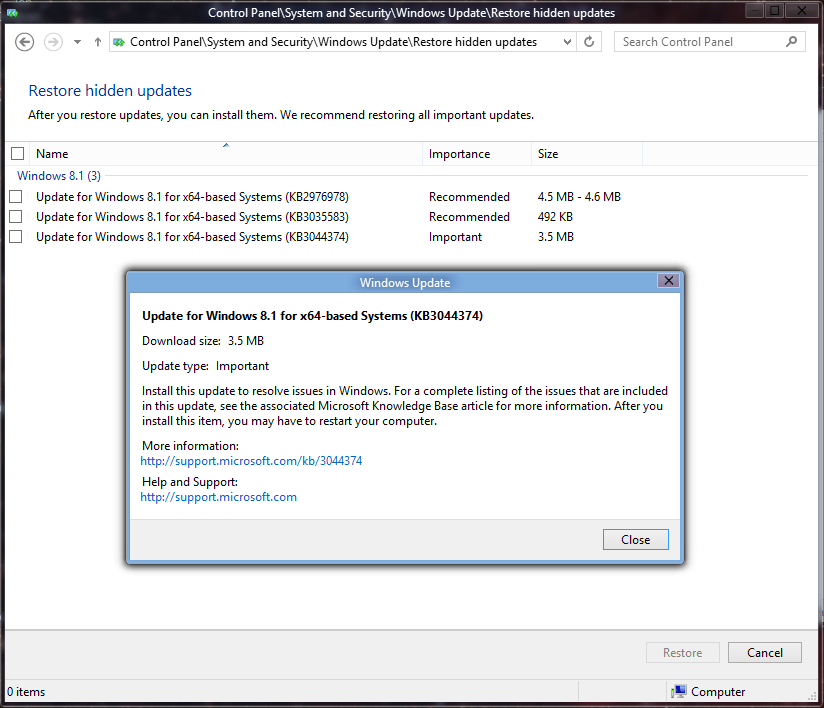824x708 pixels.
Task: Maximize the Control Panel window
Action: pyautogui.click(x=775, y=10)
